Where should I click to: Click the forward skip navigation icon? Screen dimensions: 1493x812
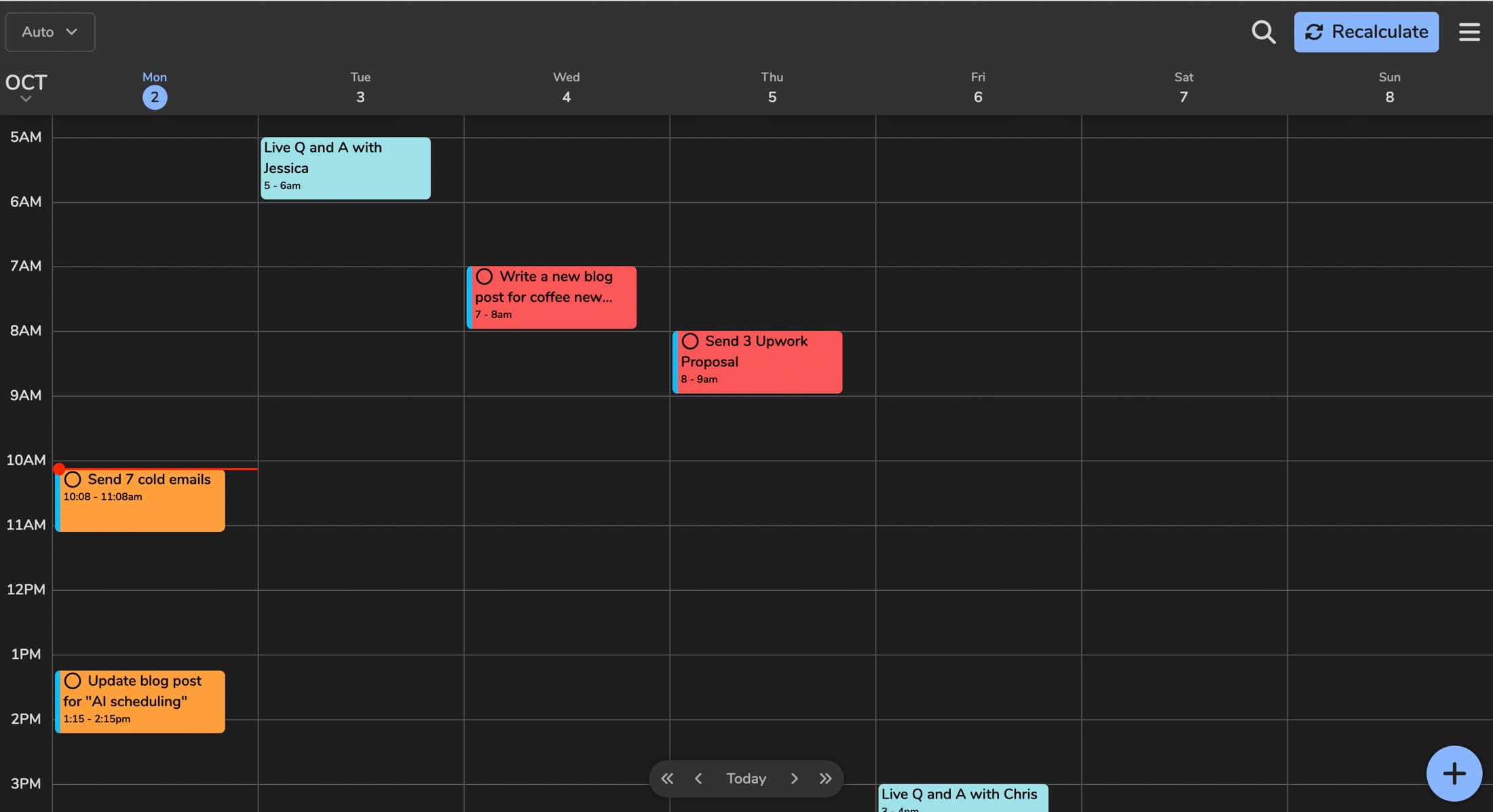coord(826,778)
